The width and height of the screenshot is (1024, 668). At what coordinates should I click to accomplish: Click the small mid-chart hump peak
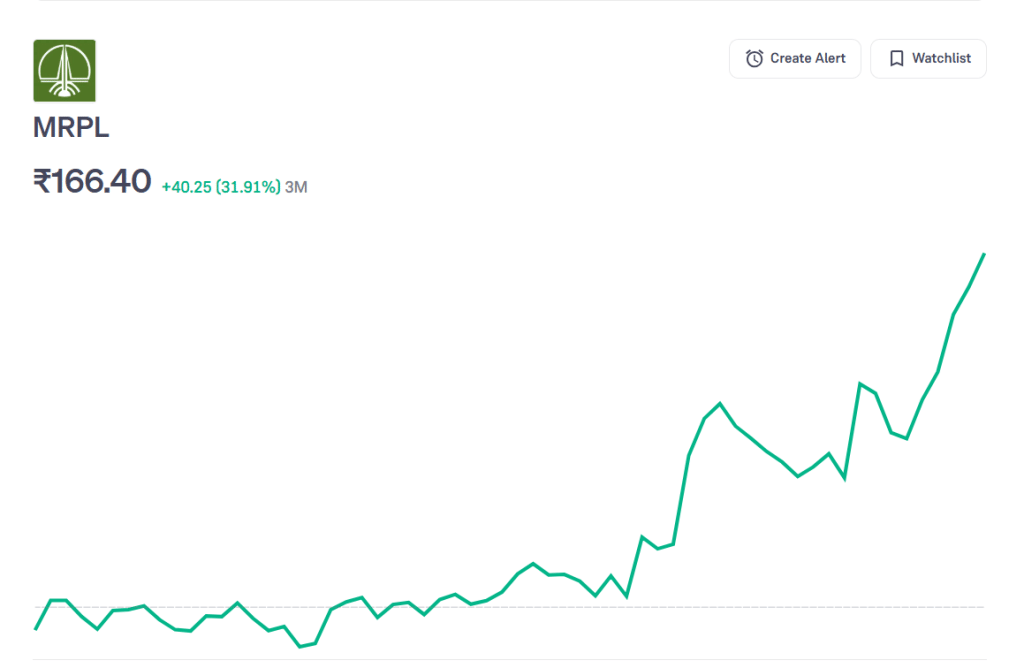pos(533,564)
